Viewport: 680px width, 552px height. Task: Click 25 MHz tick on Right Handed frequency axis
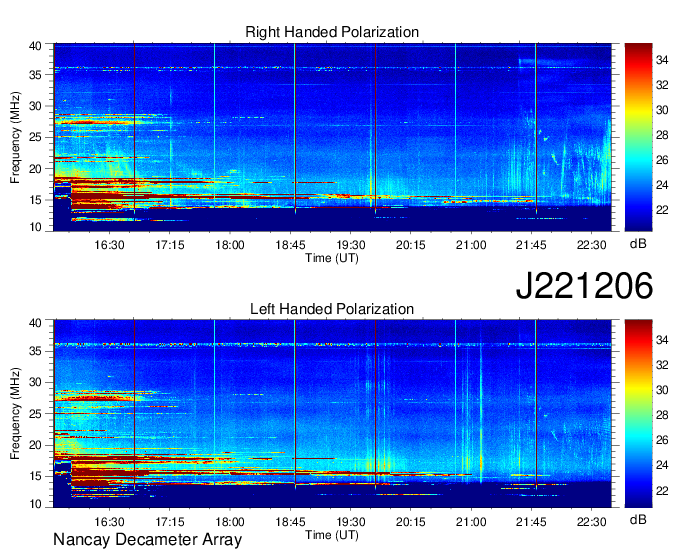(35, 137)
